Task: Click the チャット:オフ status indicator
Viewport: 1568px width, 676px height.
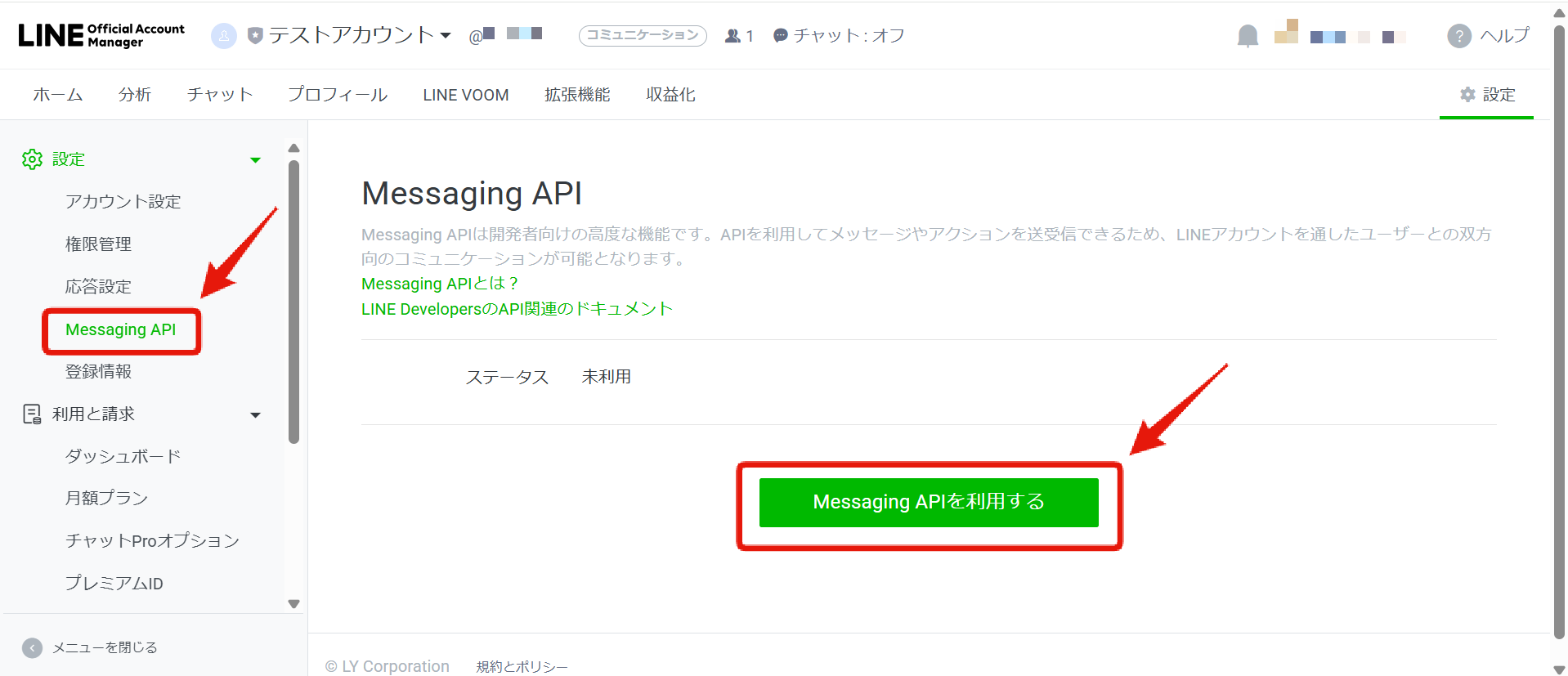Action: [839, 35]
